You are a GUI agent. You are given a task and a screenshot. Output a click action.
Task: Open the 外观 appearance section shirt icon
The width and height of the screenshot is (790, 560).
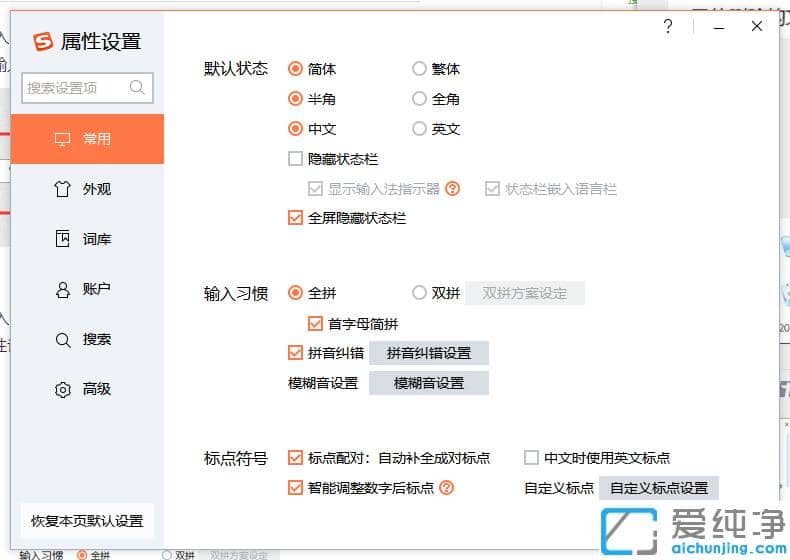pyautogui.click(x=62, y=189)
